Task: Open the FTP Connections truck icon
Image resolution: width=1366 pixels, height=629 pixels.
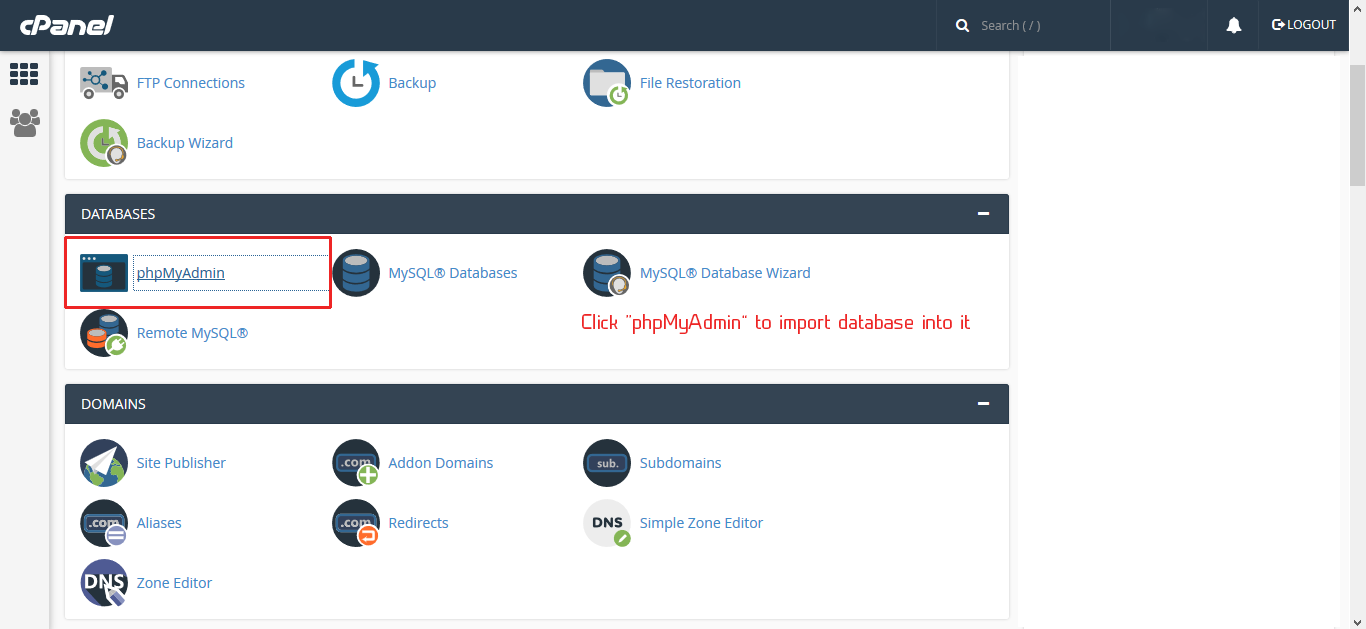Action: click(104, 83)
